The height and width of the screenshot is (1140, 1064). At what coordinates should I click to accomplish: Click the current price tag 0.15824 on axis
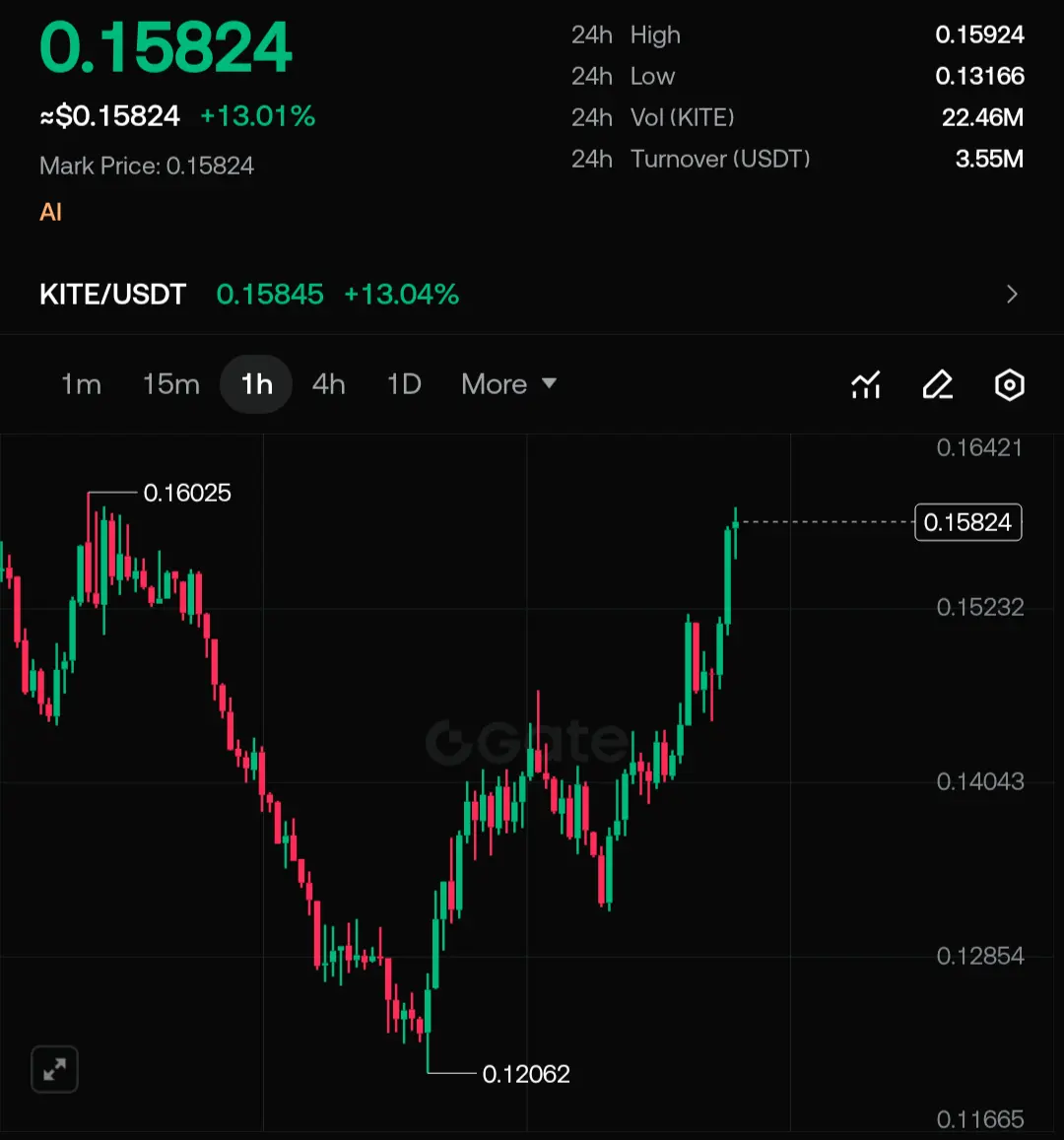968,522
